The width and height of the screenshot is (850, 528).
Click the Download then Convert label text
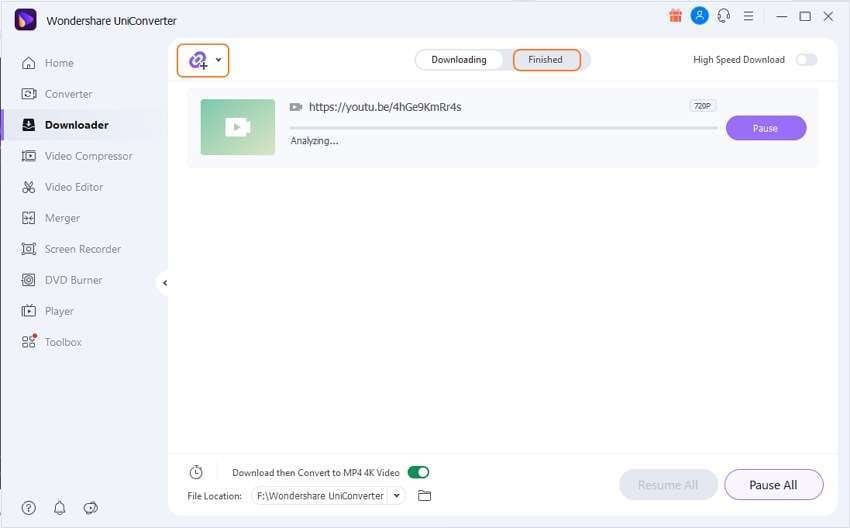(x=315, y=473)
